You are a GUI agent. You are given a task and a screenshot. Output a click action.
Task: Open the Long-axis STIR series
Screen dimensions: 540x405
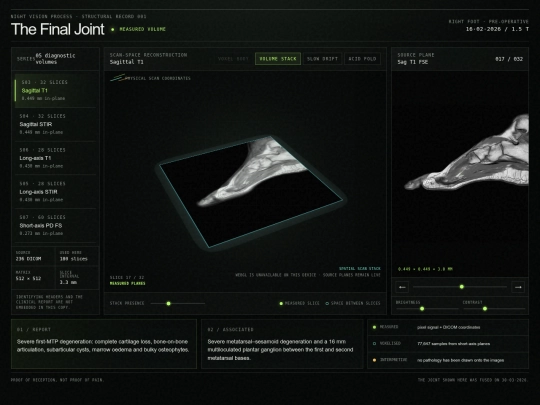55,191
